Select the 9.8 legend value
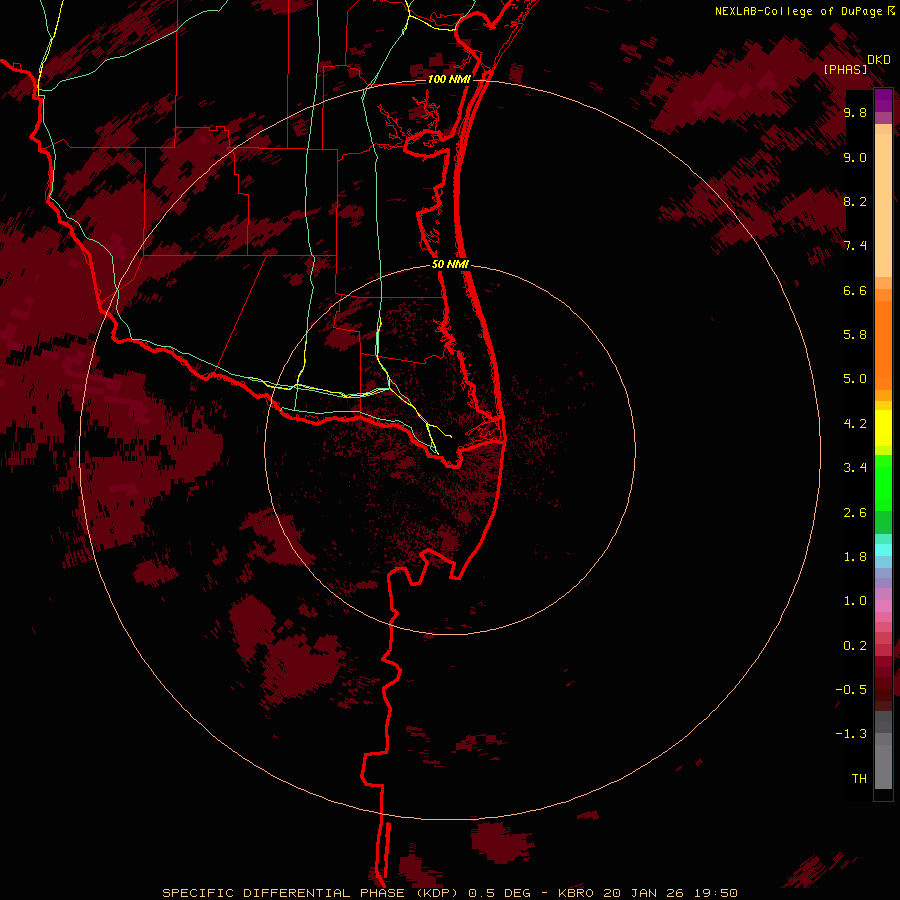 point(855,112)
